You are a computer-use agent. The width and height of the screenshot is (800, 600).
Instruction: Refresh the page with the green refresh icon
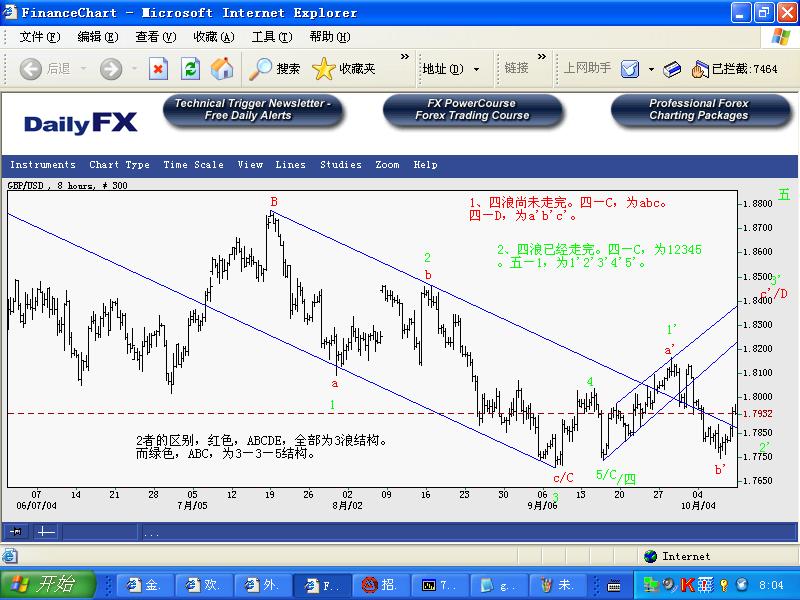click(190, 69)
